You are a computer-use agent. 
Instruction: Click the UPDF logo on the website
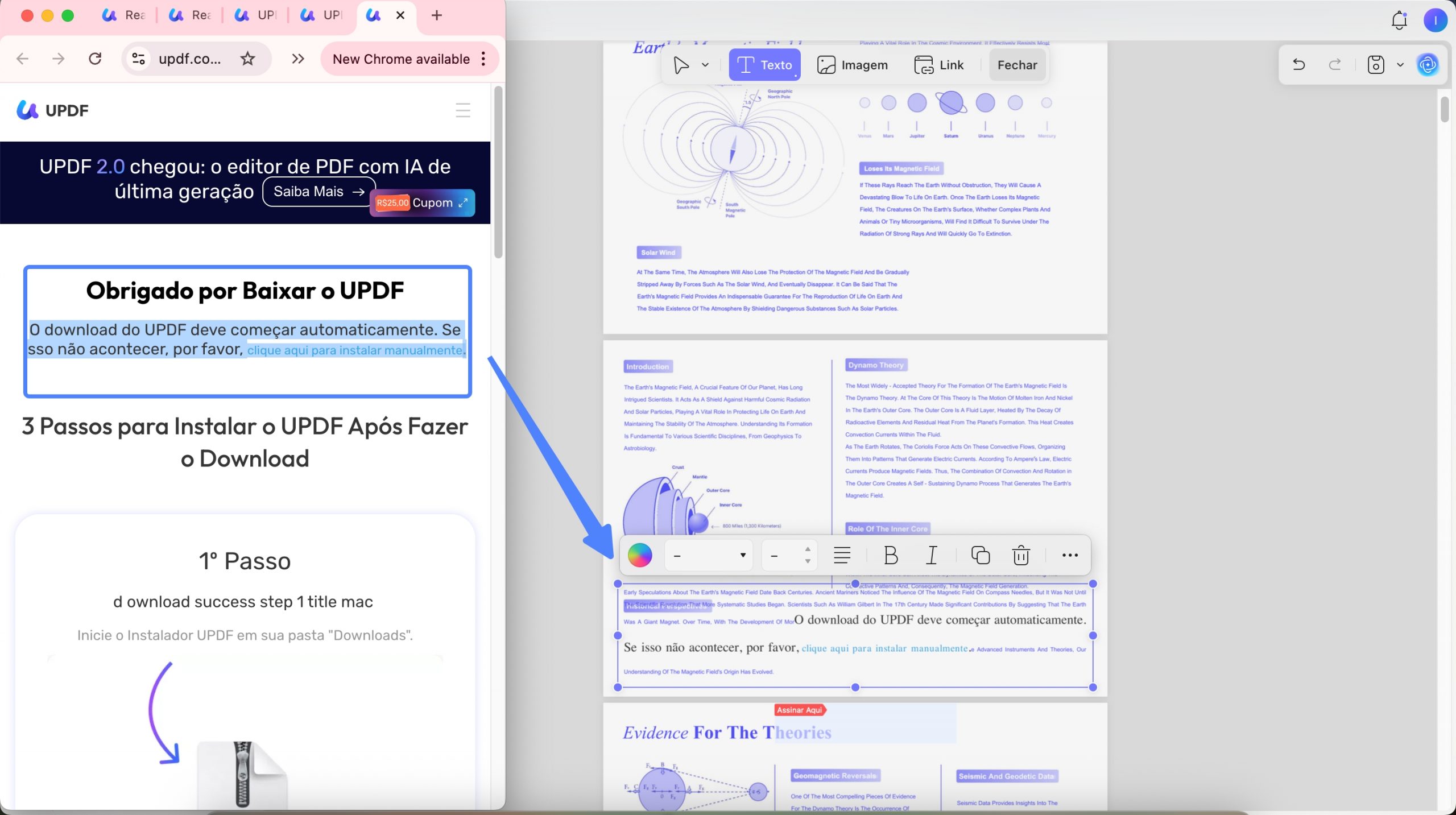point(52,110)
